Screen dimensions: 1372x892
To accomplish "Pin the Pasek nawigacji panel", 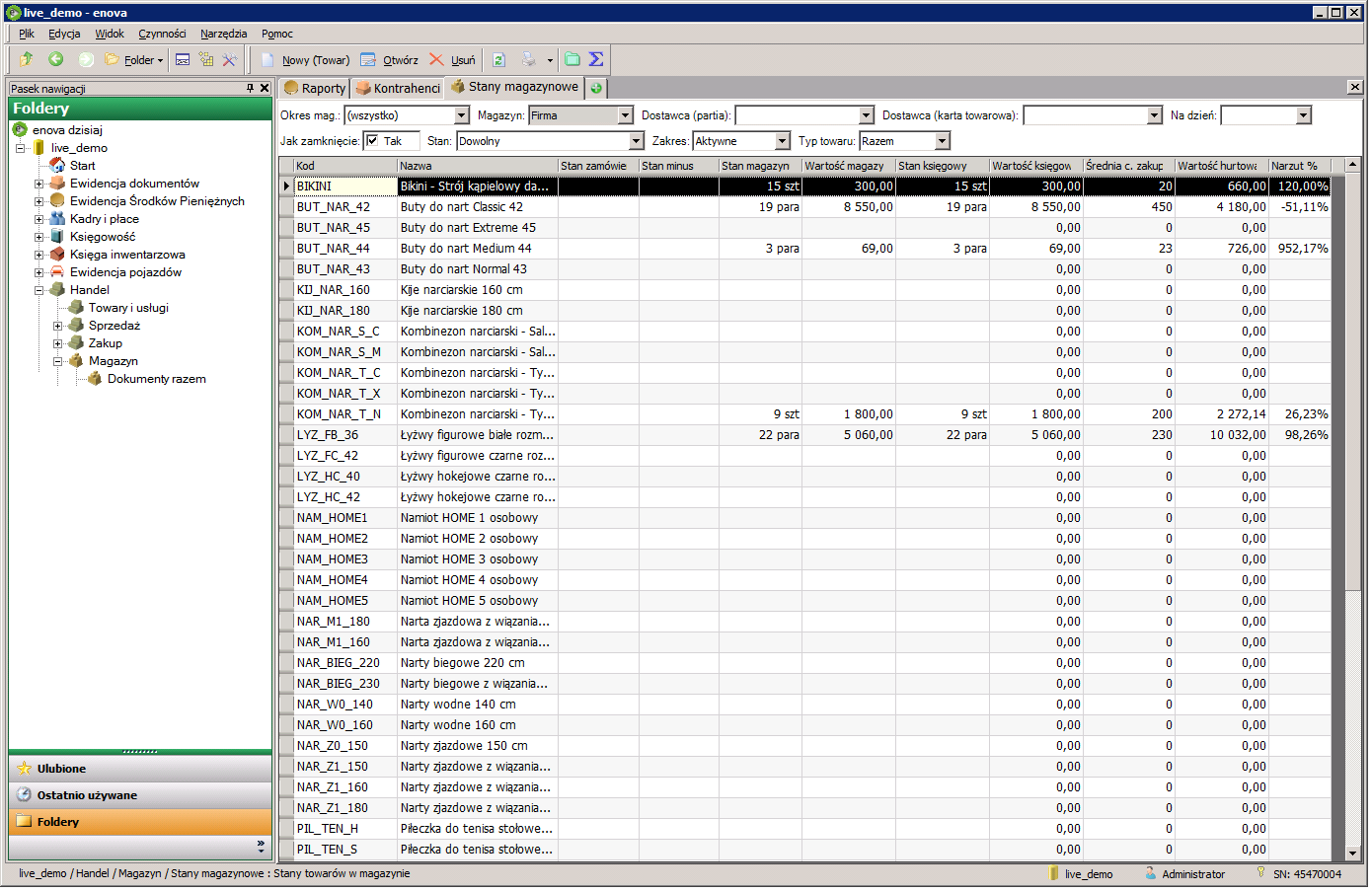I will 251,89.
